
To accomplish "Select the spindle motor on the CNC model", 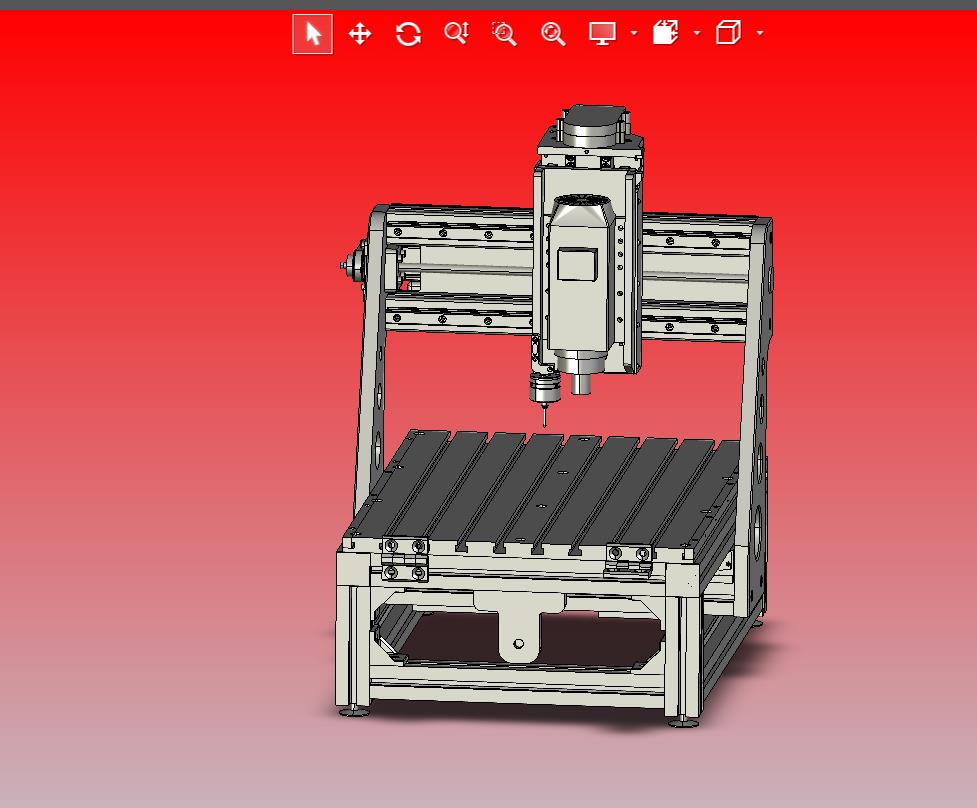I will 579,293.
